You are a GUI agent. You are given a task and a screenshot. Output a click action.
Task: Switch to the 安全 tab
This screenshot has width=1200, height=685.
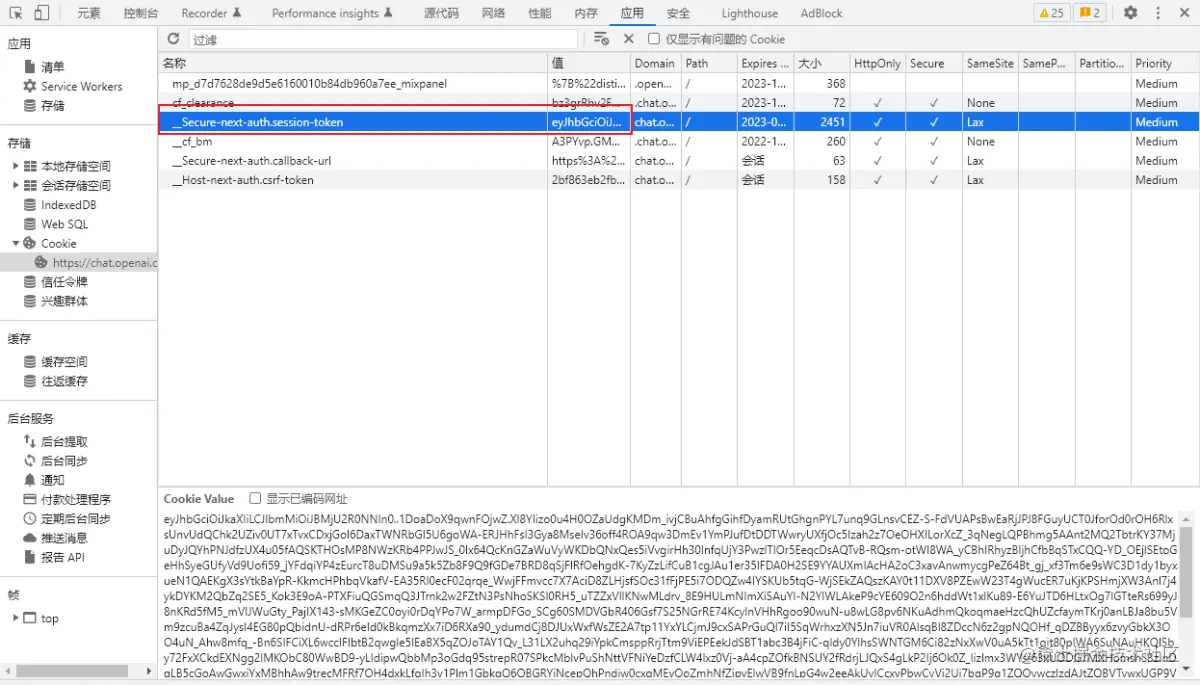point(678,13)
